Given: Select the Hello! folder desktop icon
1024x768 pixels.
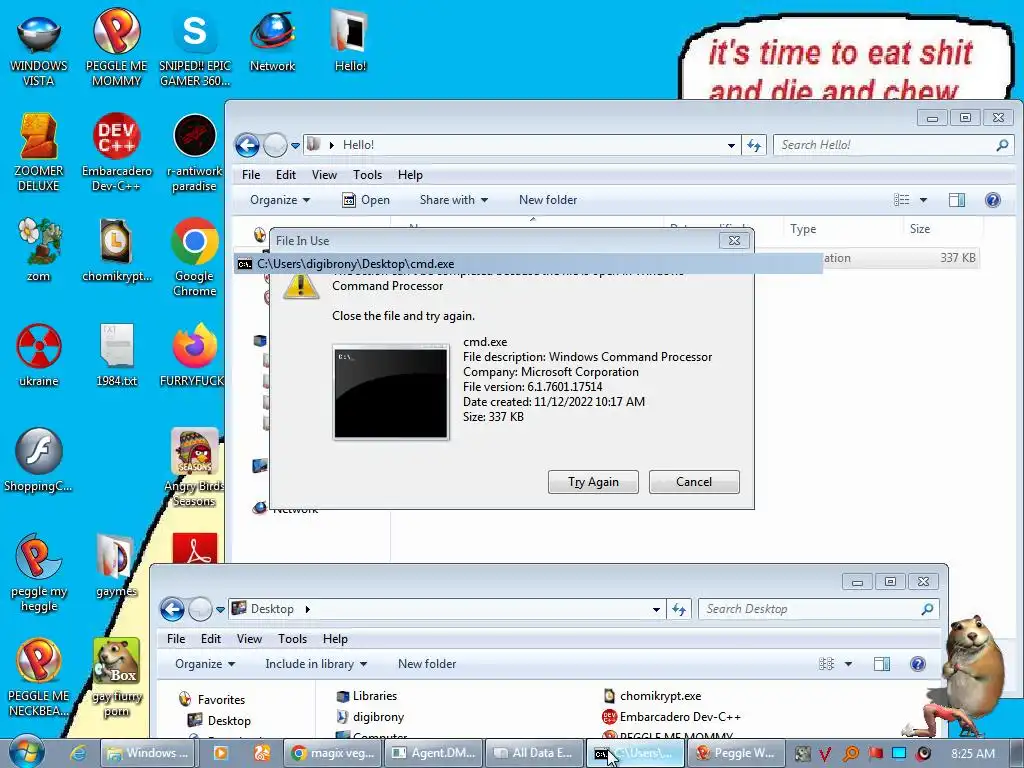Looking at the screenshot, I should pos(350,40).
